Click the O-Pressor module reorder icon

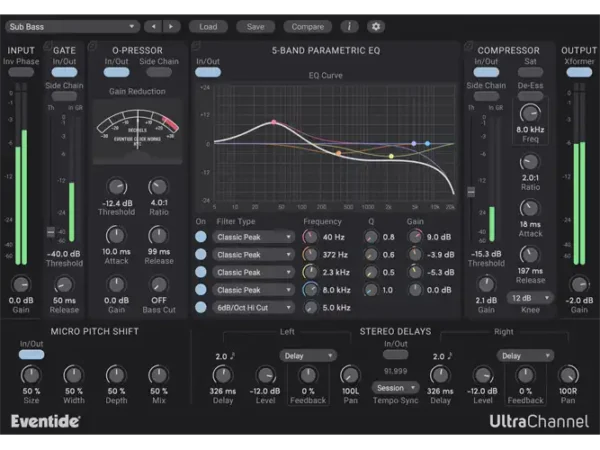pyautogui.click(x=92, y=46)
